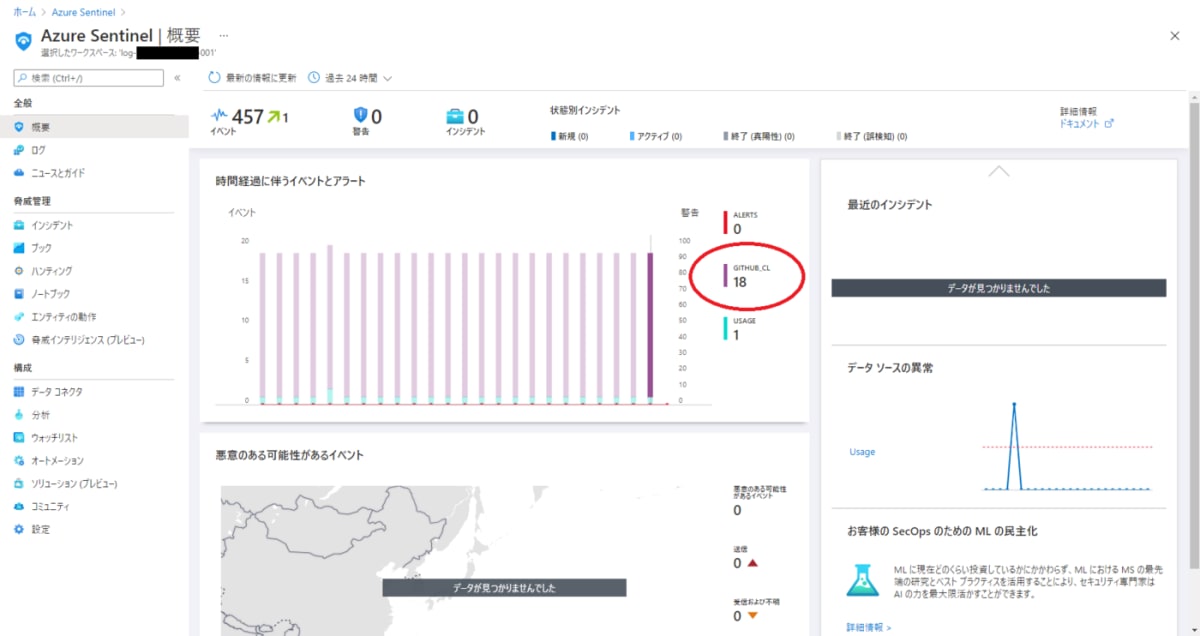Click the clock icon for 過去 24 時間
This screenshot has width=1200, height=636.
tap(314, 77)
